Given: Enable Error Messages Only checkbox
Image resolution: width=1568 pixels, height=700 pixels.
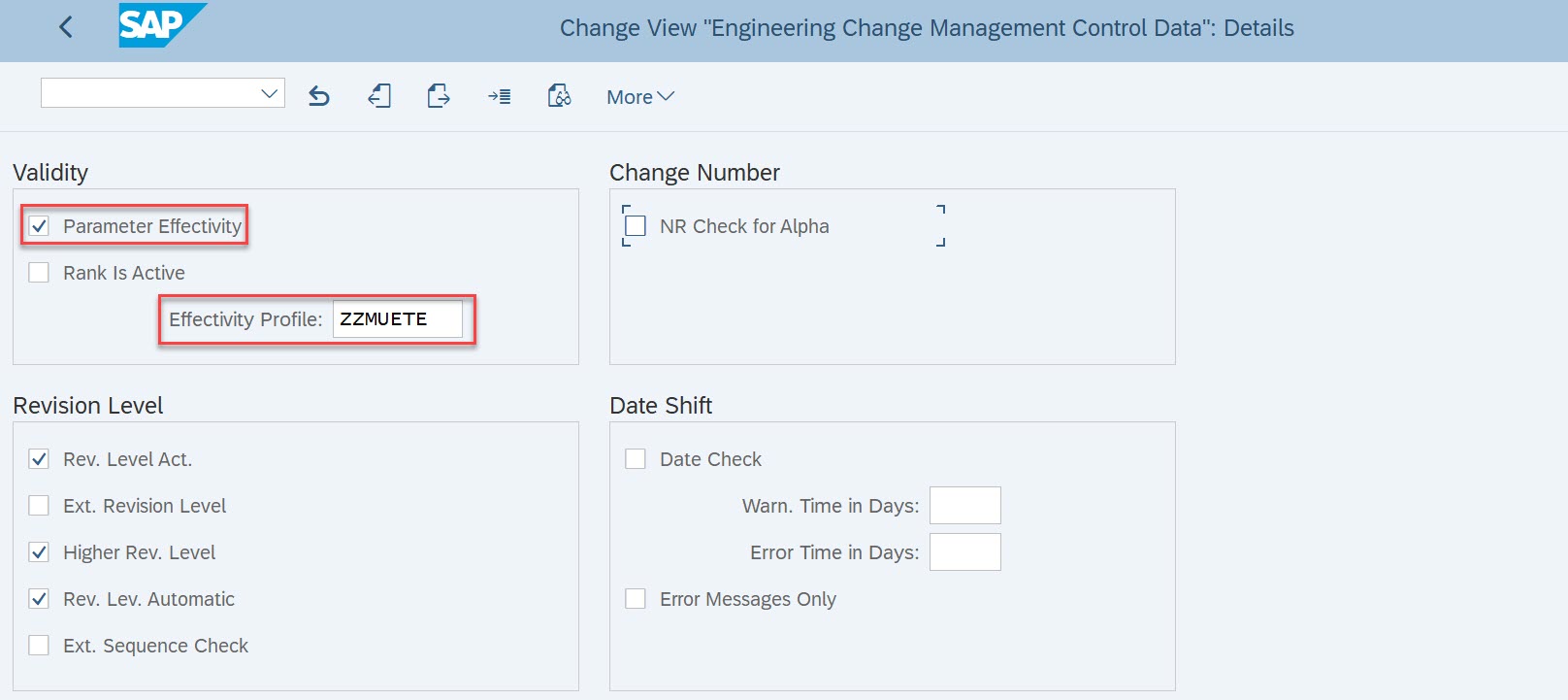Looking at the screenshot, I should click(x=636, y=599).
